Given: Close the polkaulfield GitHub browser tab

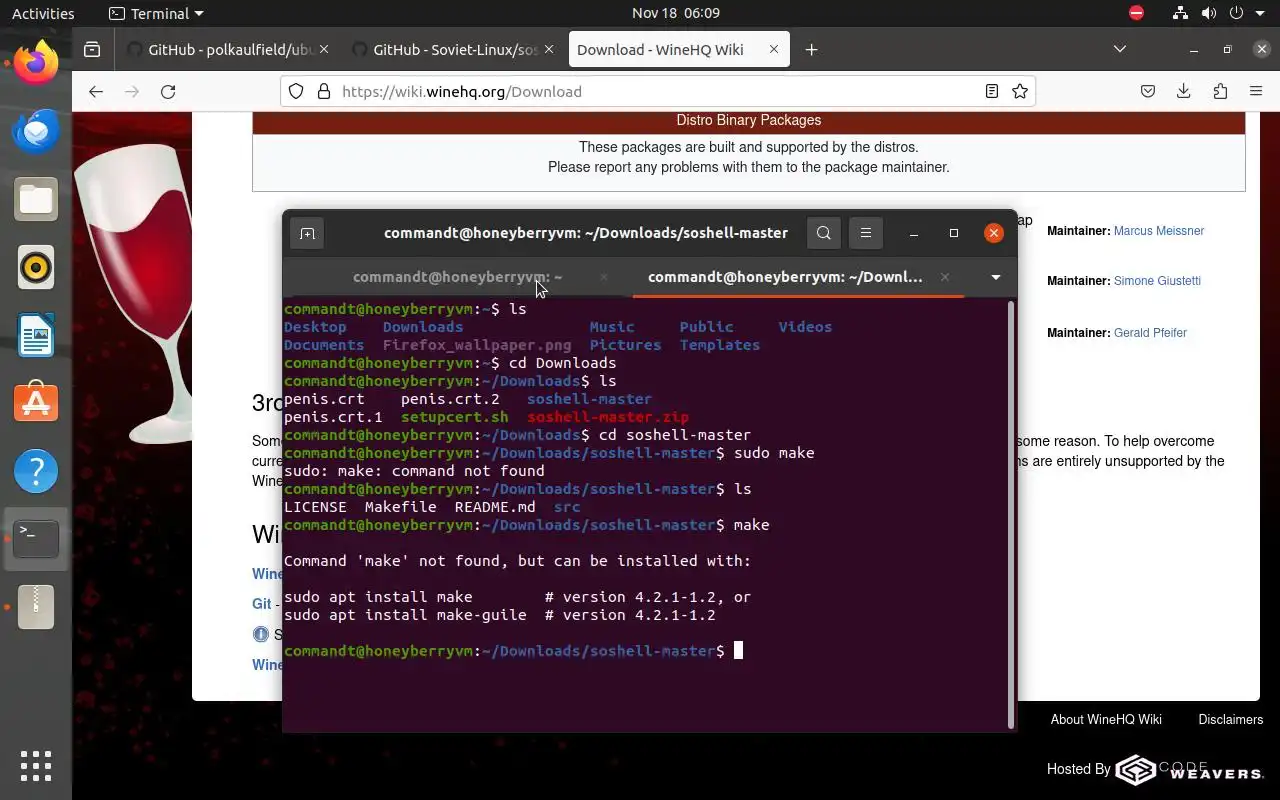Looking at the screenshot, I should pyautogui.click(x=323, y=49).
